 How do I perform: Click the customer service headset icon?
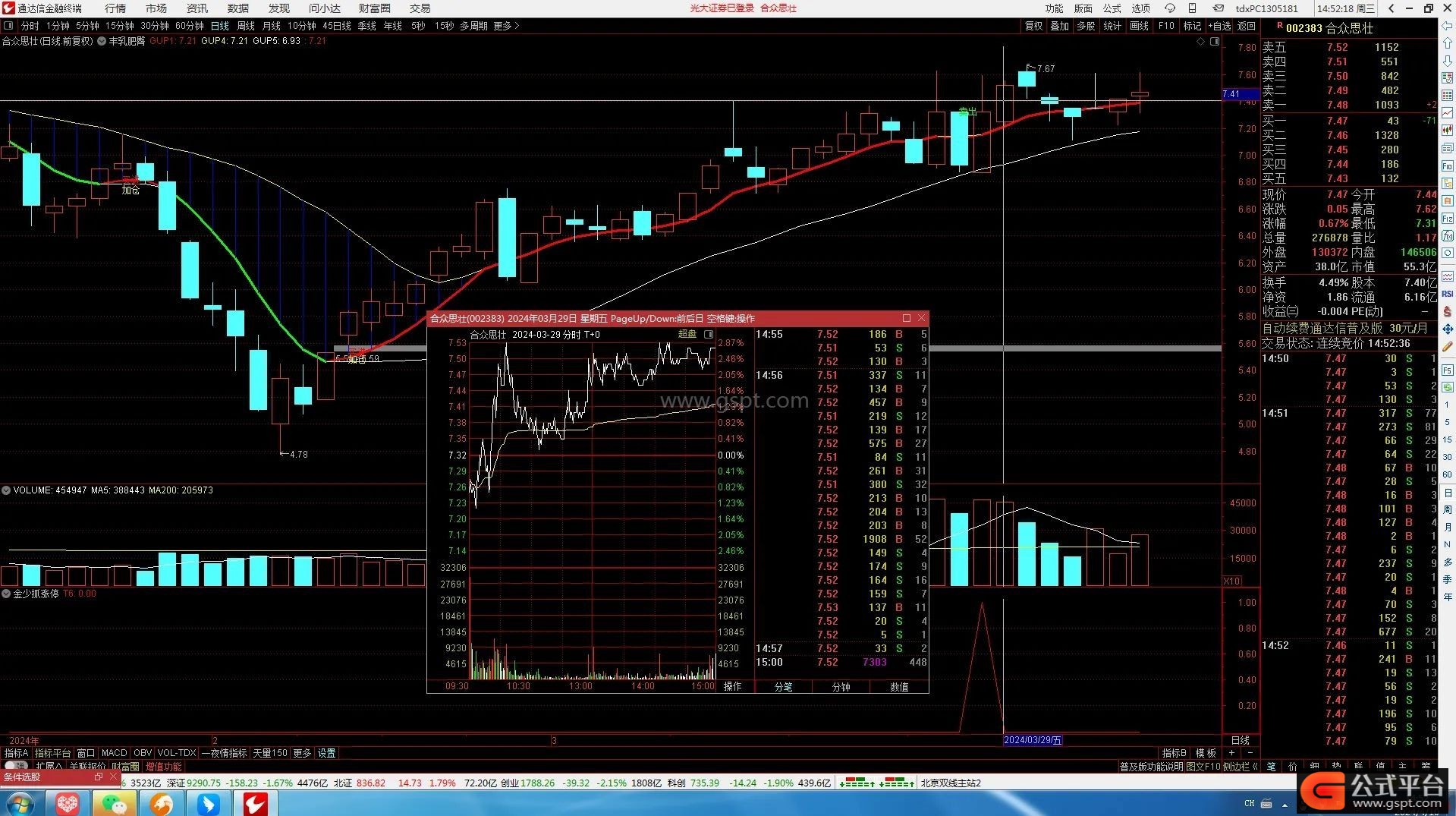pyautogui.click(x=1170, y=8)
